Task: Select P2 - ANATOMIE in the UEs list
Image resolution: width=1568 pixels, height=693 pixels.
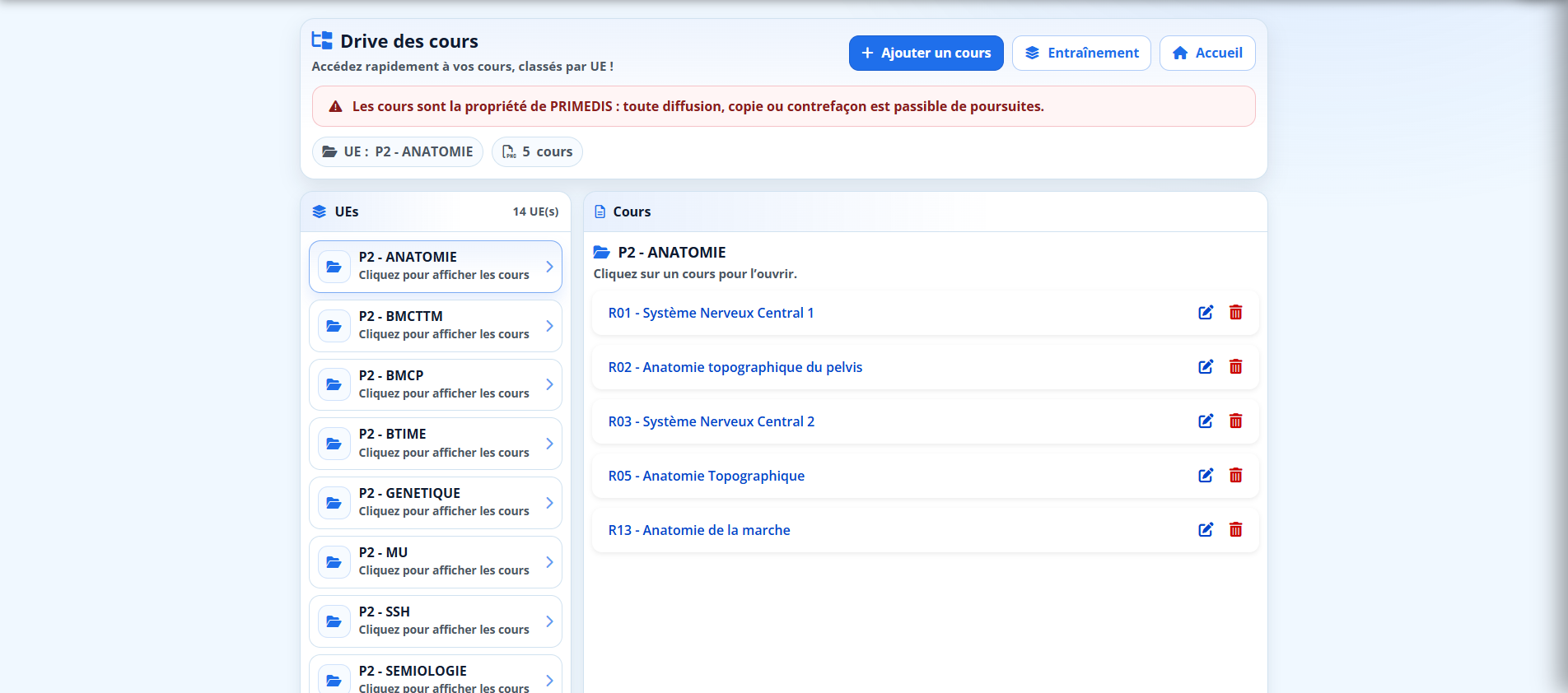Action: pyautogui.click(x=435, y=266)
